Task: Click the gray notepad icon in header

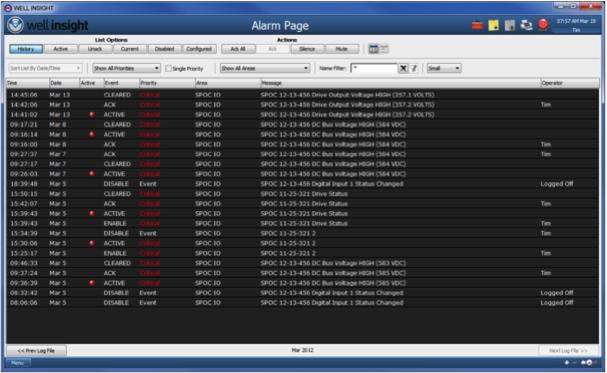Action: click(x=510, y=26)
